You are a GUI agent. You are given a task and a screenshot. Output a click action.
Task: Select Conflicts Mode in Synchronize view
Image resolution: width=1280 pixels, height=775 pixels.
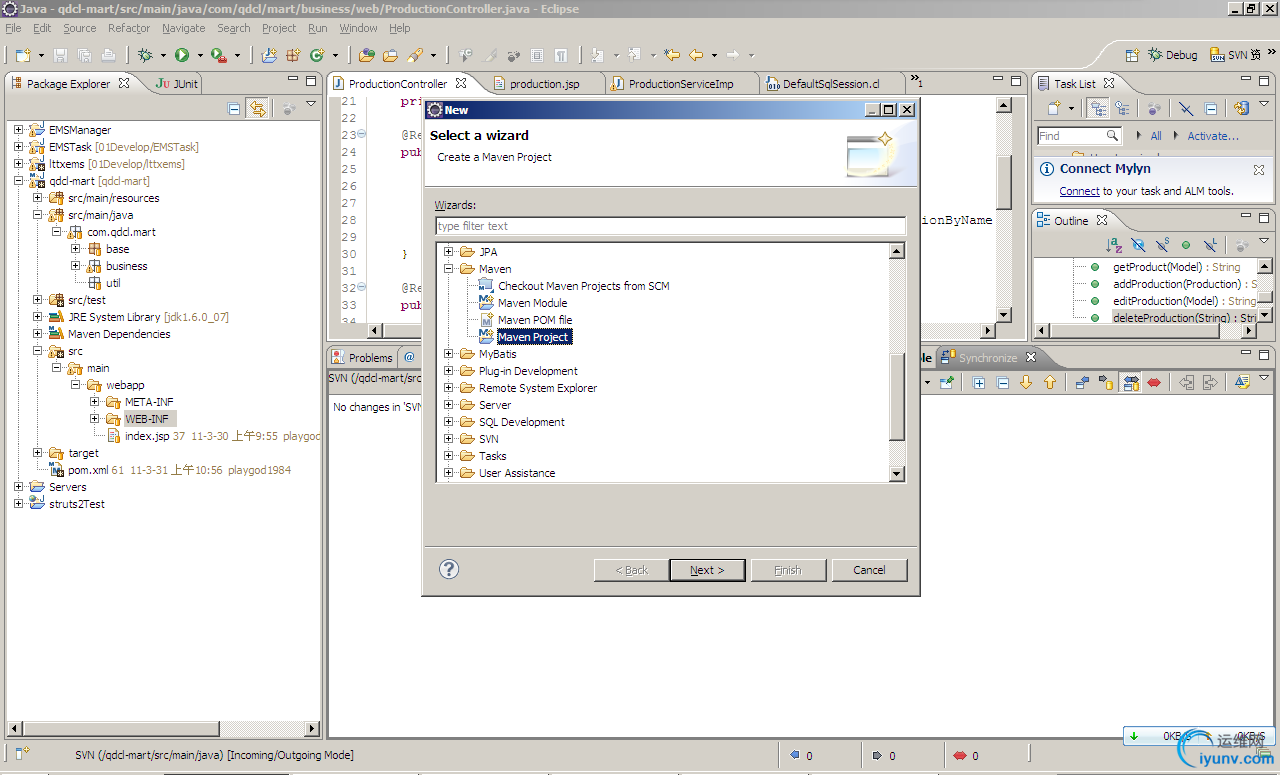(1154, 382)
